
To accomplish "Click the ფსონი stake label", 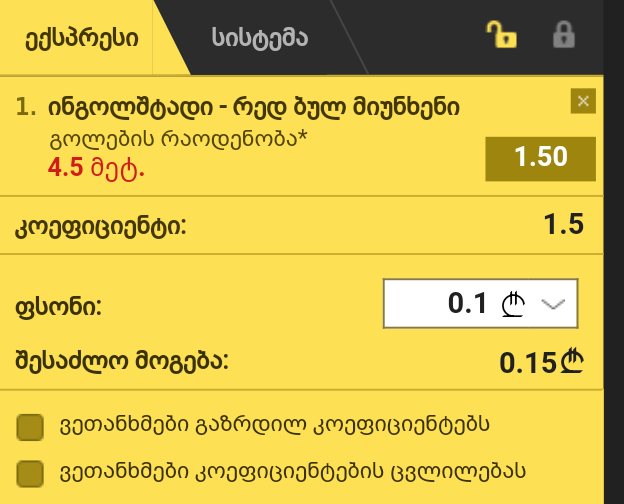I will pyautogui.click(x=58, y=307).
